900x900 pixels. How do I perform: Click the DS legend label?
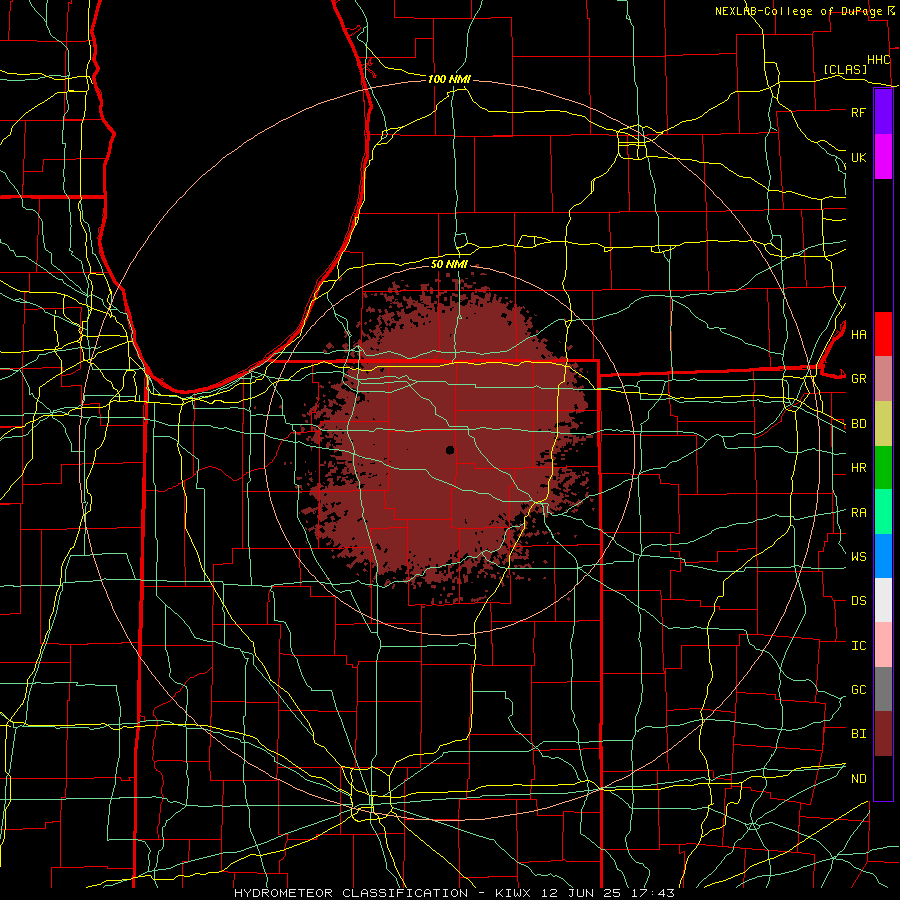pyautogui.click(x=858, y=601)
